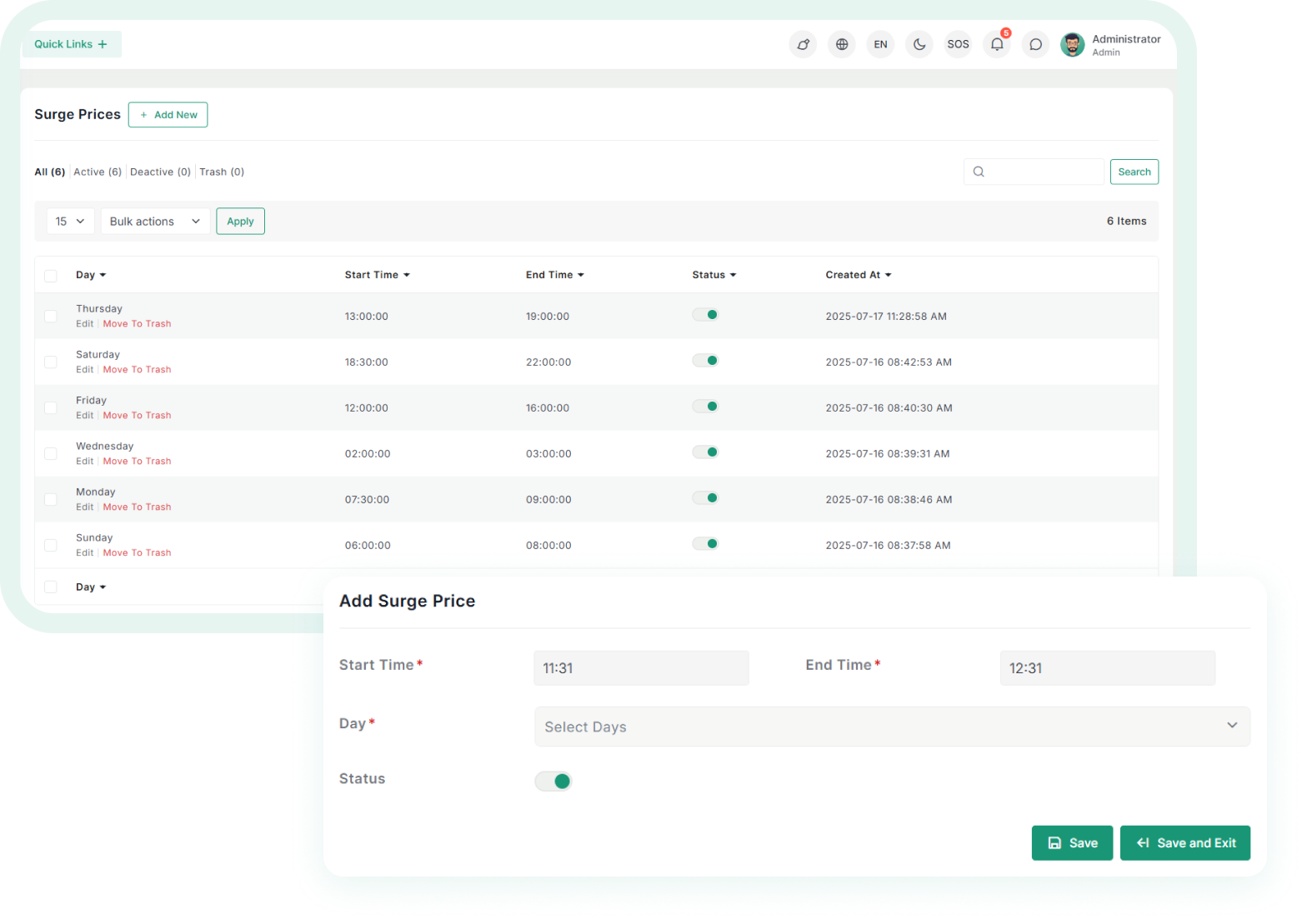Screen dimensions: 1307x924
Task: Click the Administrator avatar picture
Action: point(1072,45)
